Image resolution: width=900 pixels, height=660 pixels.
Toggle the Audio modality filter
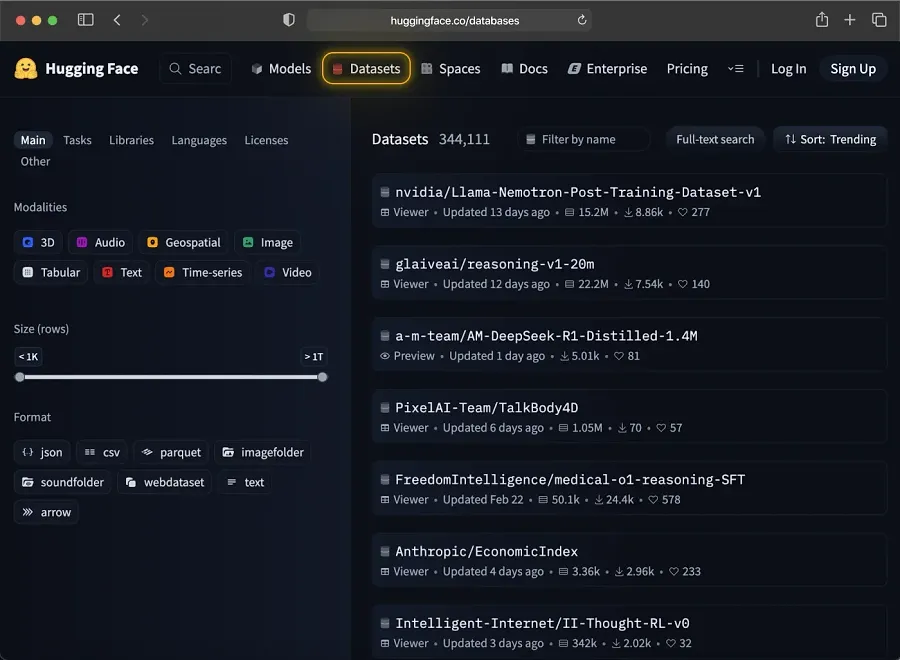[x=101, y=242]
